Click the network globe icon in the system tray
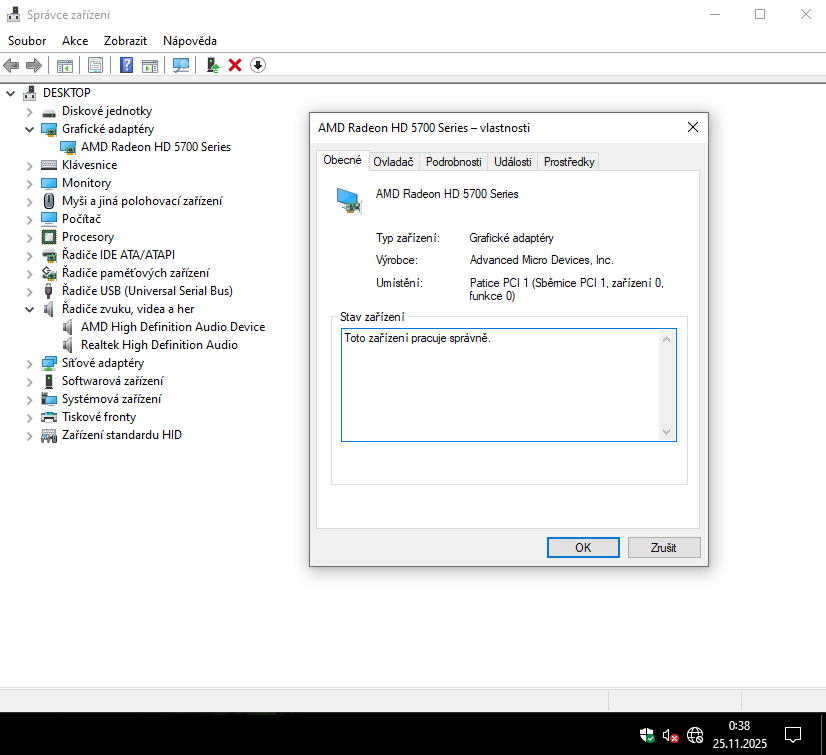Image resolution: width=826 pixels, height=755 pixels. point(694,735)
